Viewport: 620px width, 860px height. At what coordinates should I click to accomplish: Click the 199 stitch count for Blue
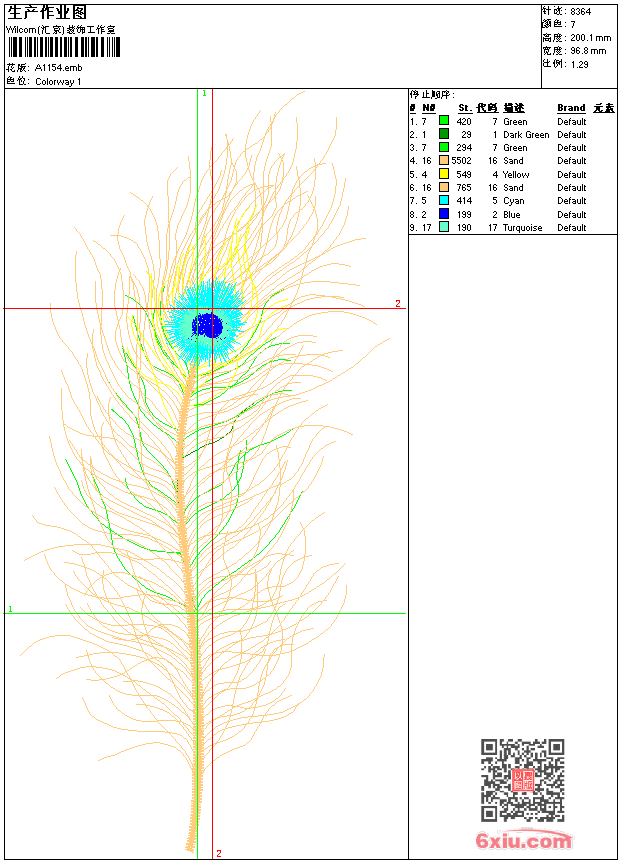click(464, 214)
